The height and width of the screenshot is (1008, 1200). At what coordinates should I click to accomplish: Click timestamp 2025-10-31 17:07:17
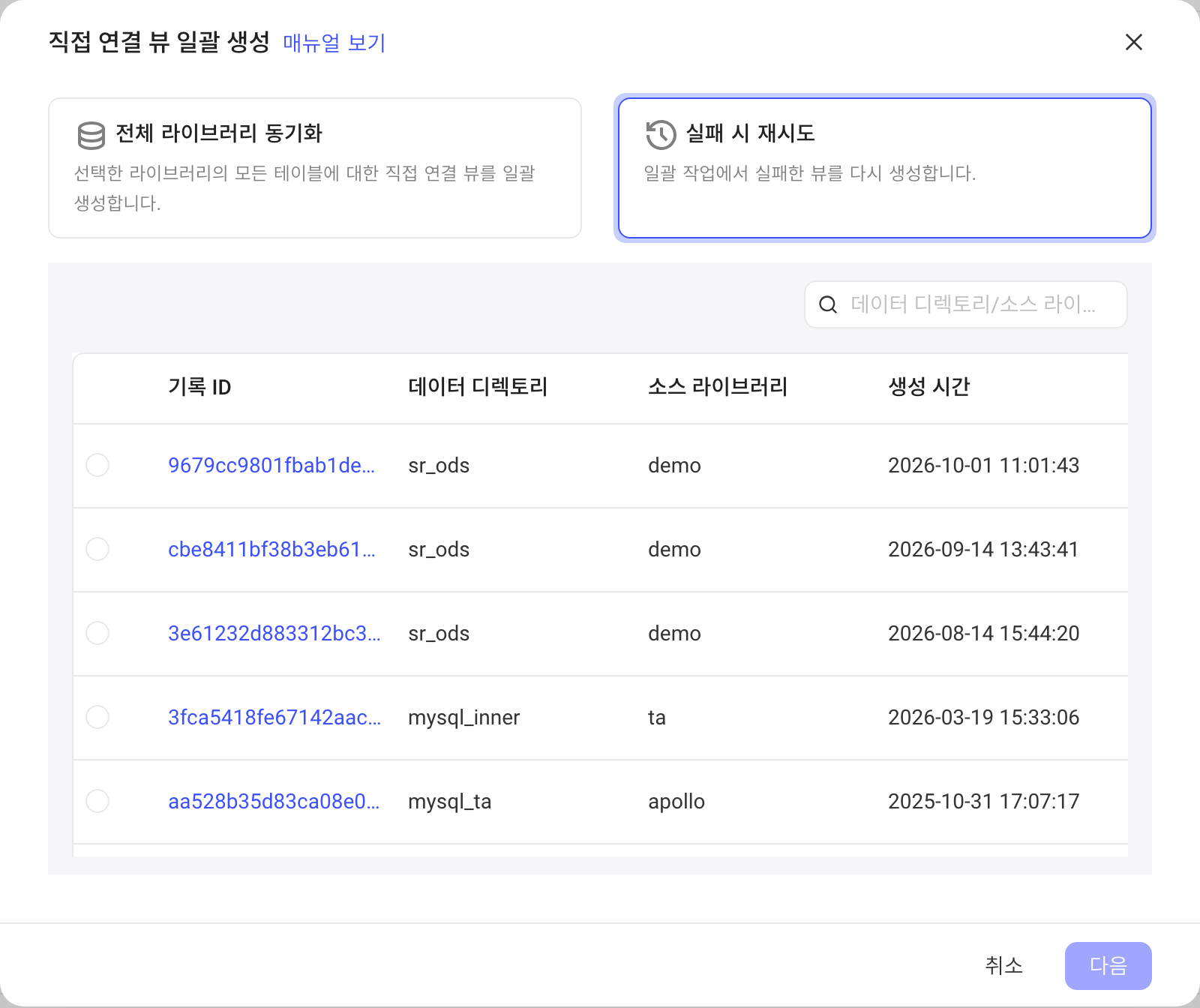tap(983, 801)
